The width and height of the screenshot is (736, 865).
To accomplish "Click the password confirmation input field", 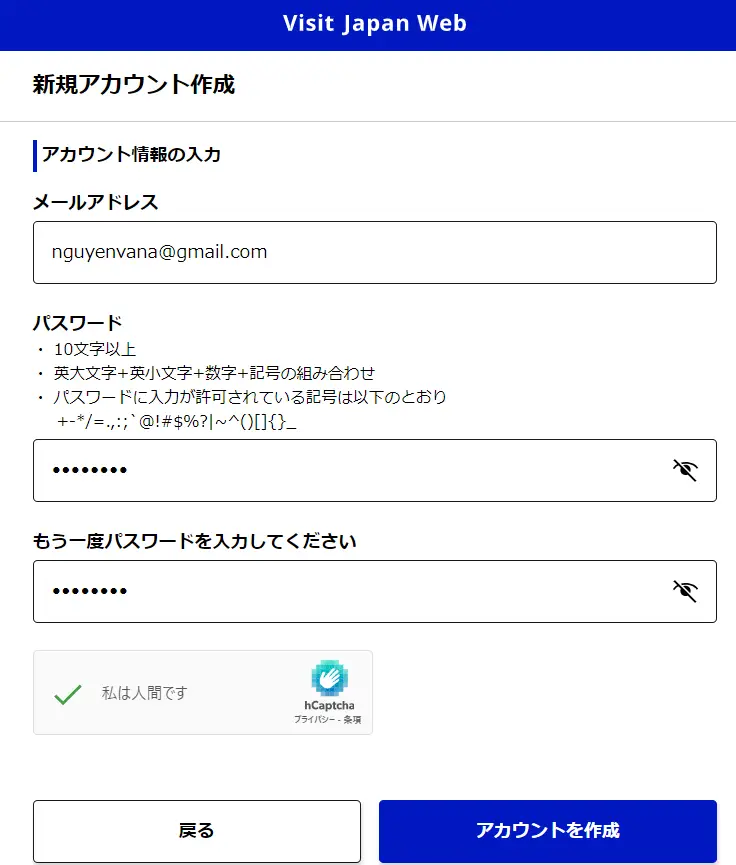I will coord(350,591).
